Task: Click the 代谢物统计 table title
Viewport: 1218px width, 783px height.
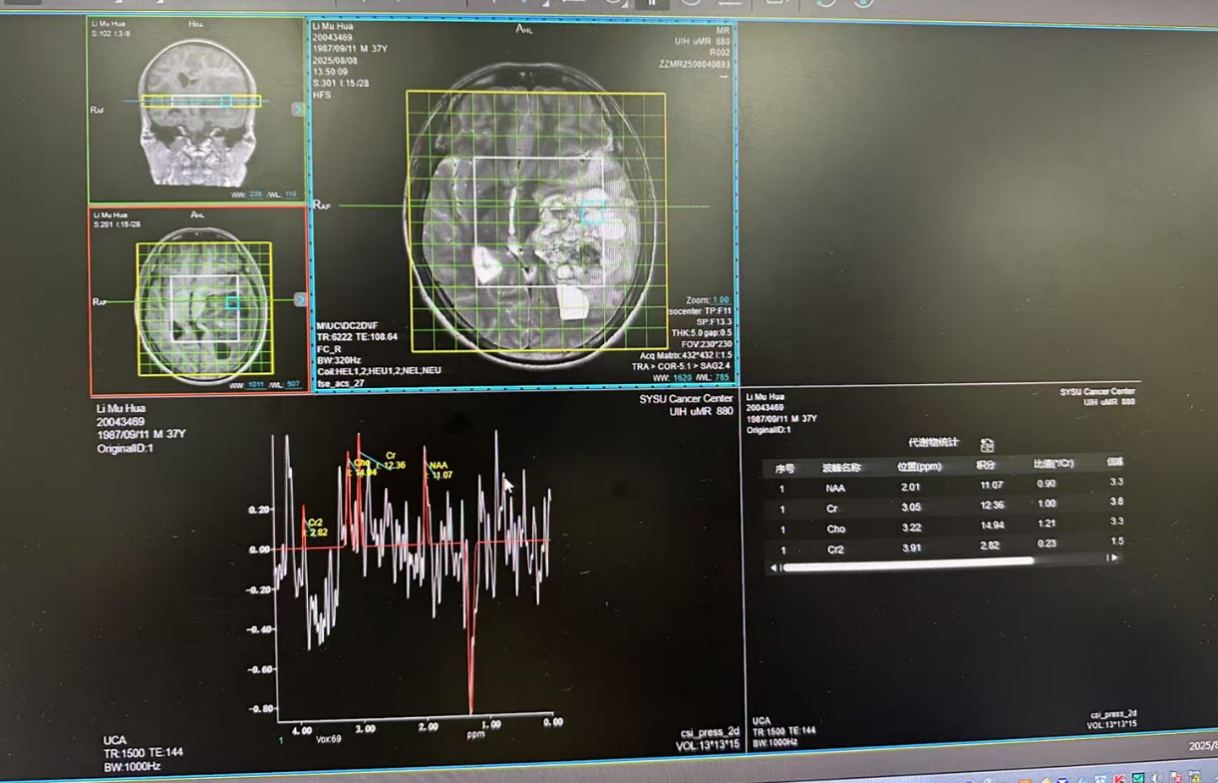Action: 933,443
